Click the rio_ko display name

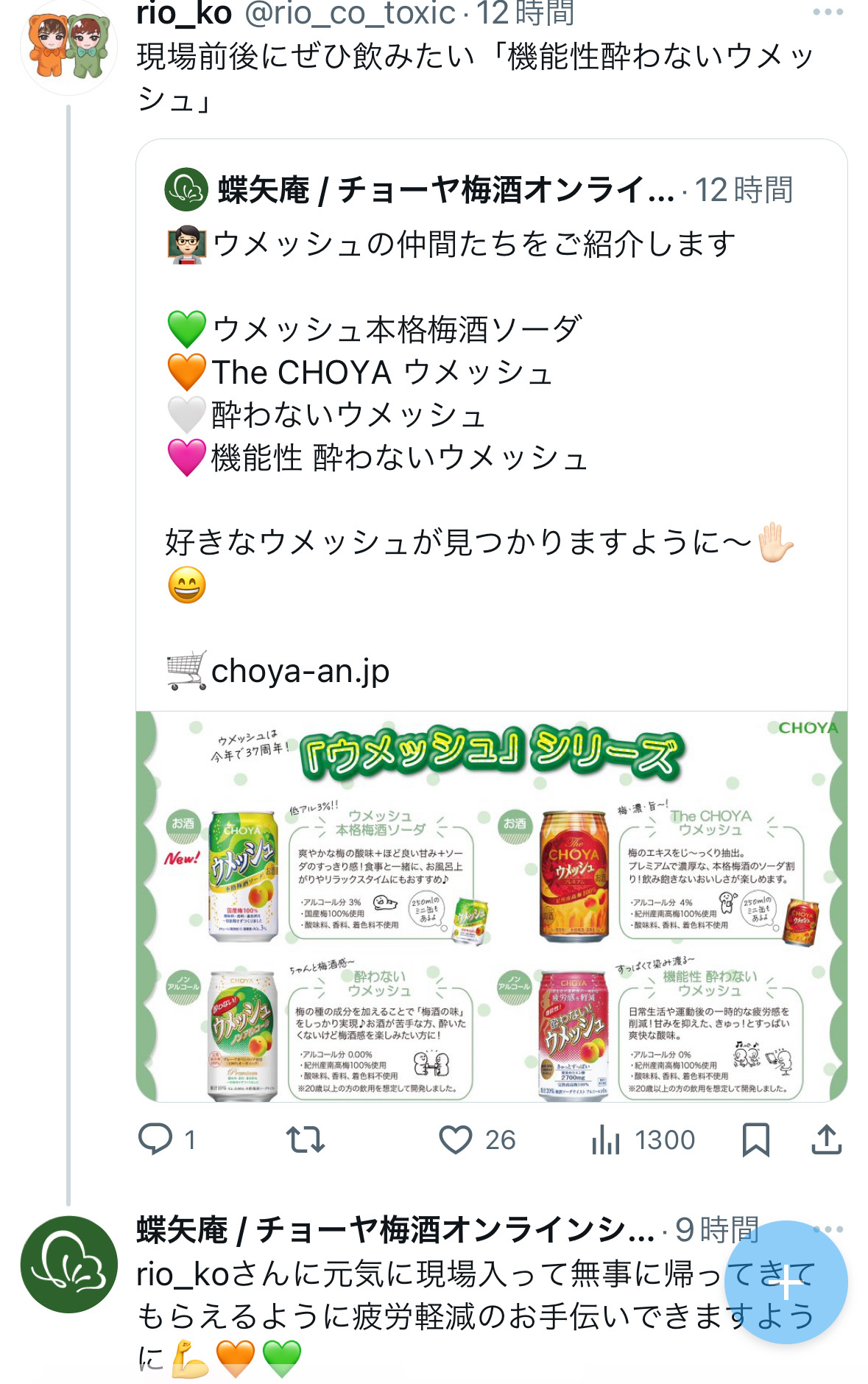184,13
